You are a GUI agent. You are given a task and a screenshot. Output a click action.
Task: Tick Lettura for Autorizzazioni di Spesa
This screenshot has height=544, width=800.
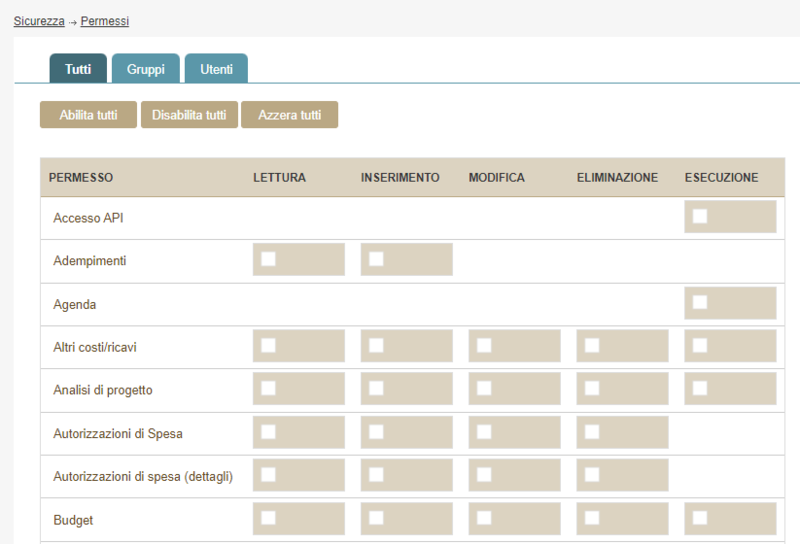pyautogui.click(x=268, y=431)
